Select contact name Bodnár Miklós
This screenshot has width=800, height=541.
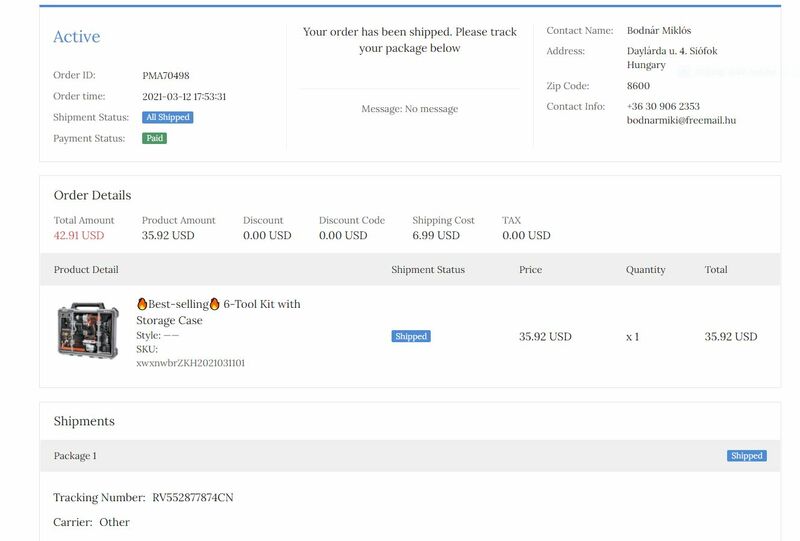click(x=659, y=31)
